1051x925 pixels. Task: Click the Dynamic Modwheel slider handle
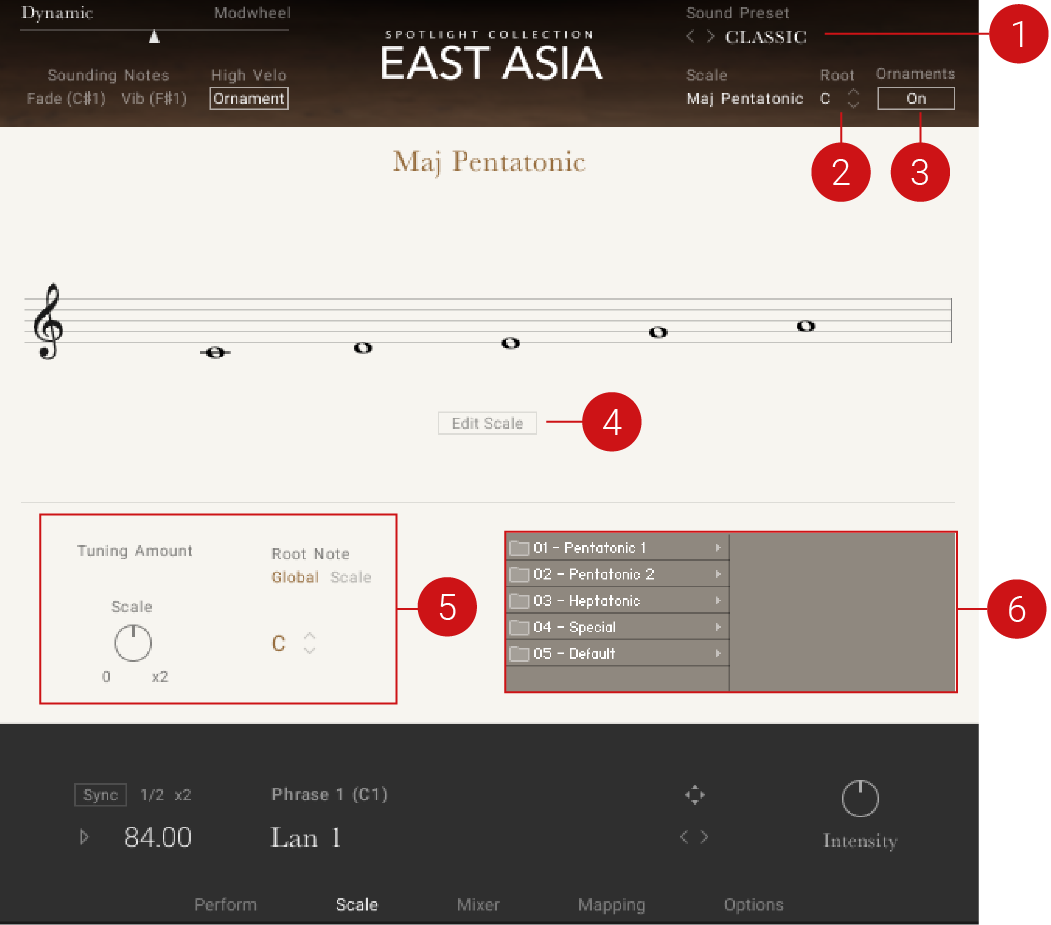[154, 37]
